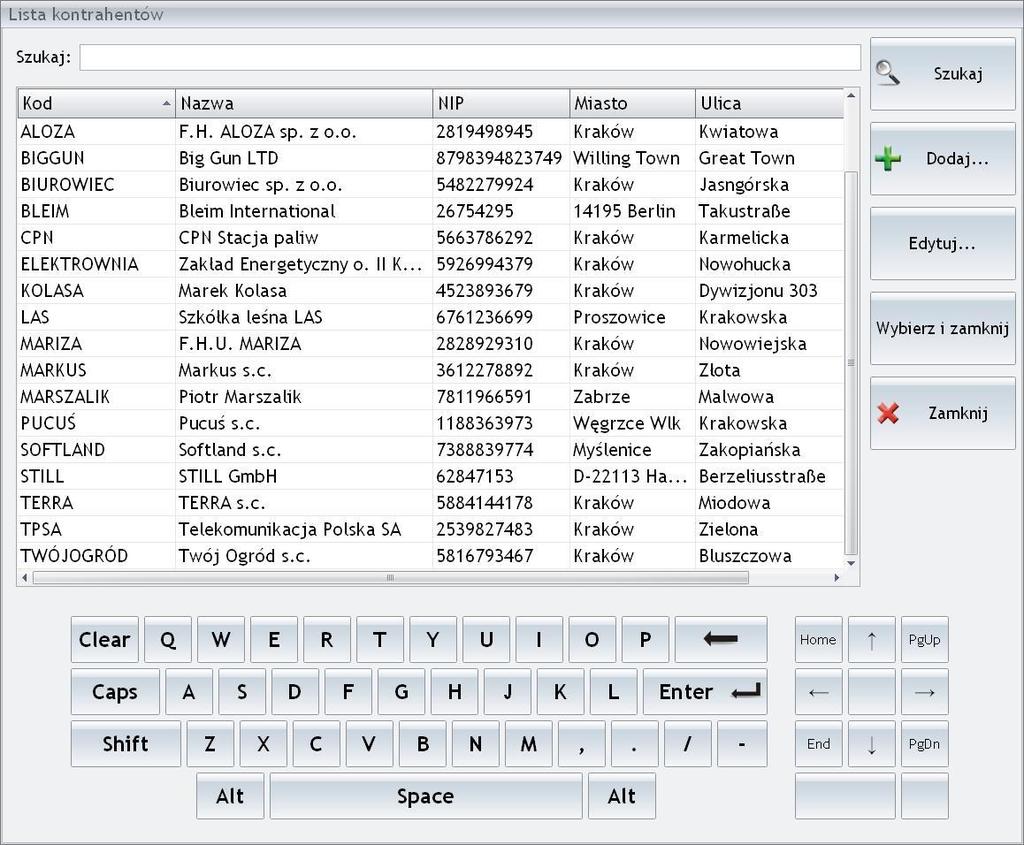The width and height of the screenshot is (1024, 845).
Task: Click the green plus Dodaj button
Action: (942, 159)
